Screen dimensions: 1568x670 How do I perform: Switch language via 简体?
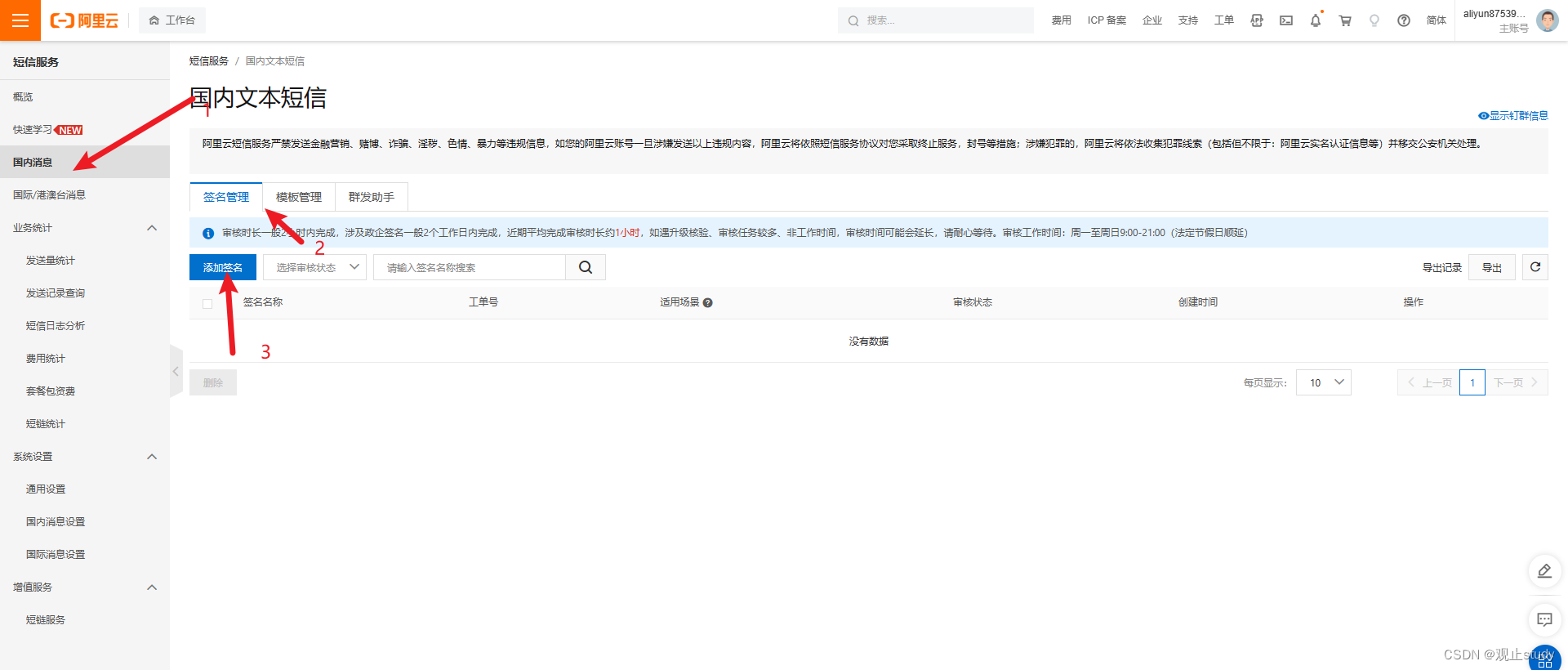1437,20
